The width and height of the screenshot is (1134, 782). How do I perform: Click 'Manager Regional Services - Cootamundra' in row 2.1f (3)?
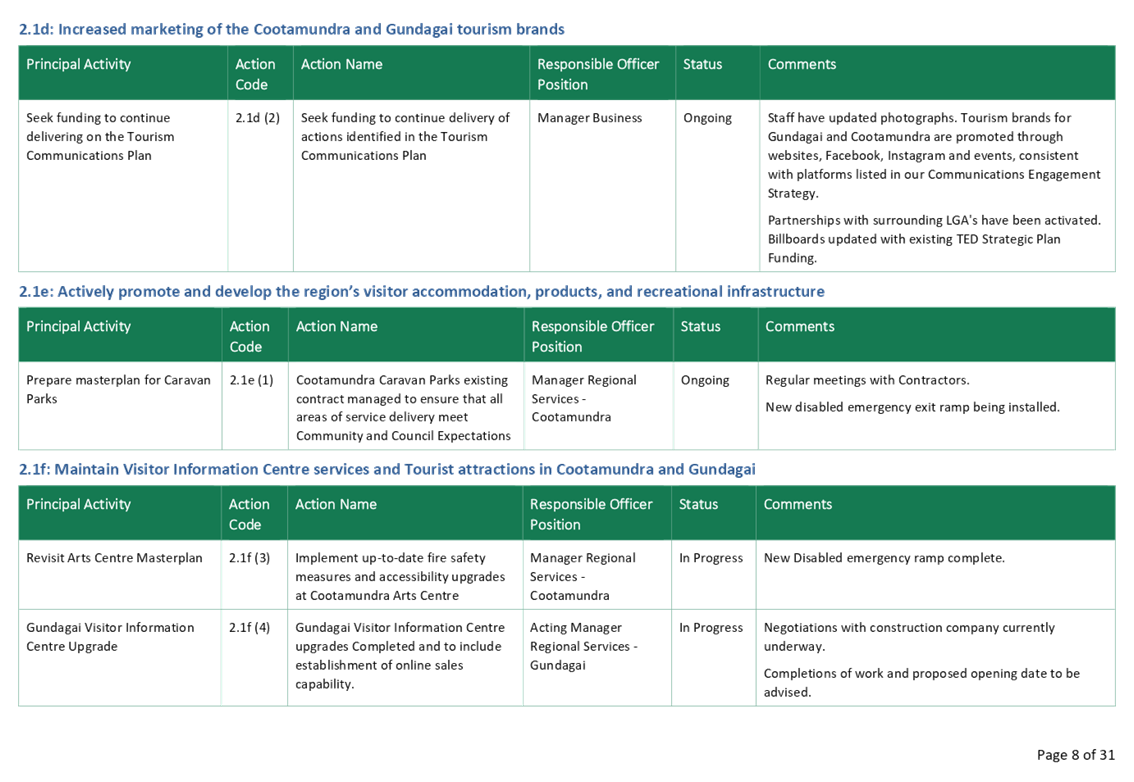click(582, 577)
